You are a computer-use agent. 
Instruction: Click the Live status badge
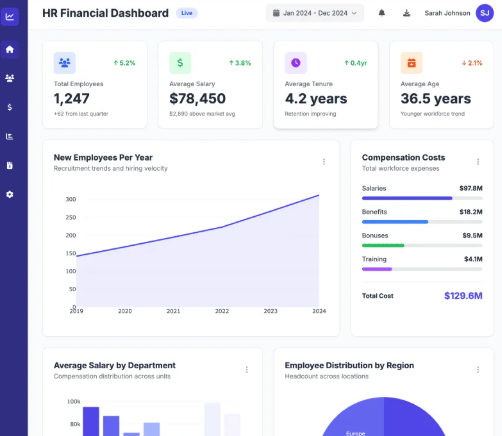click(x=187, y=13)
